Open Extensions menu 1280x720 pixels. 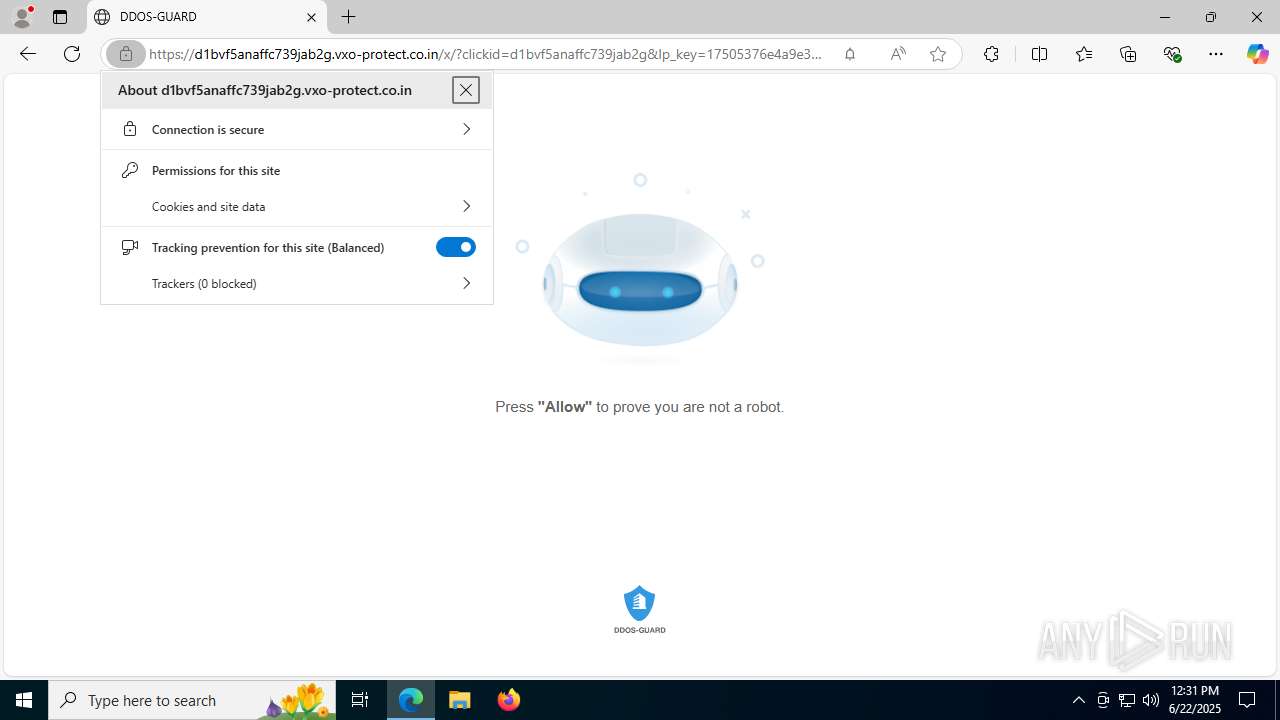991,54
